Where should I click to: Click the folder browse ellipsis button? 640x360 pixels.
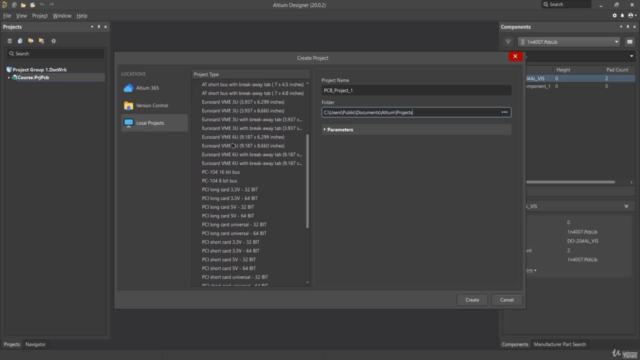(504, 112)
